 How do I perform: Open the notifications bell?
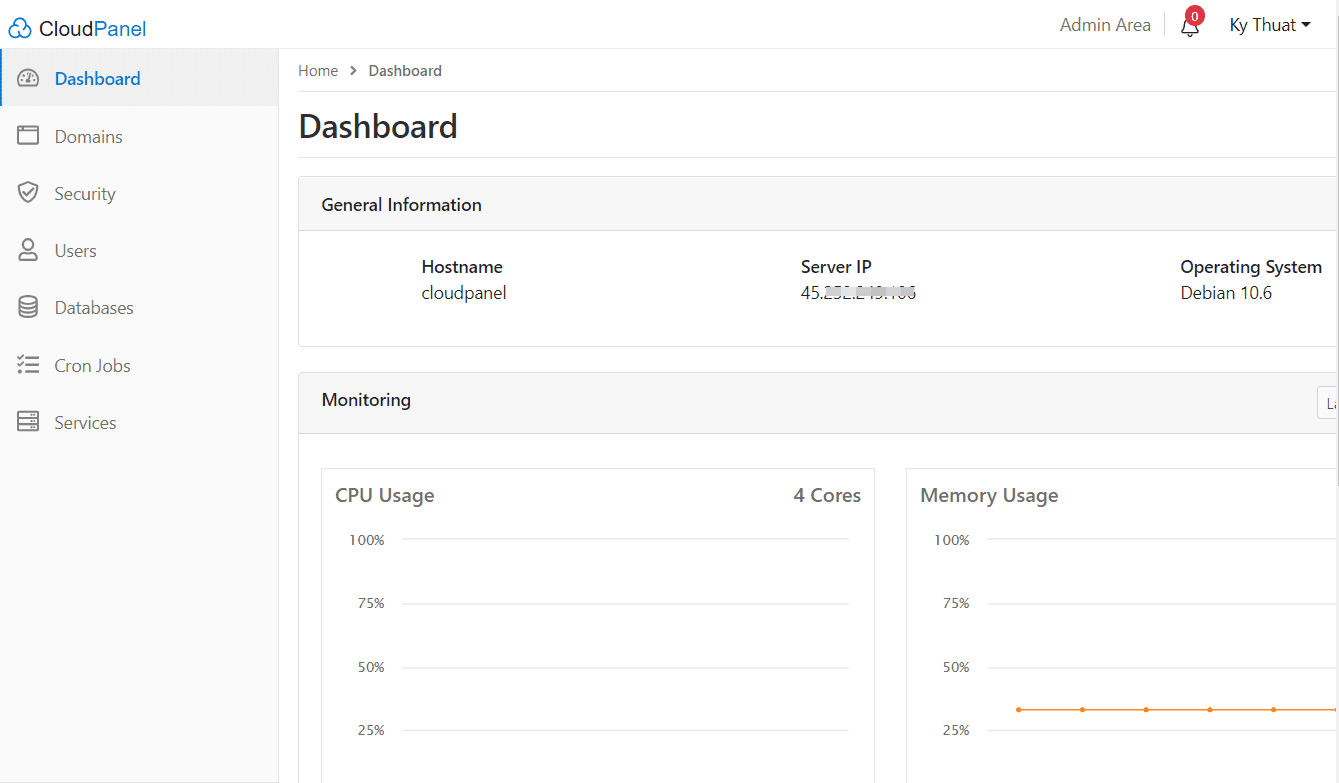click(1189, 28)
